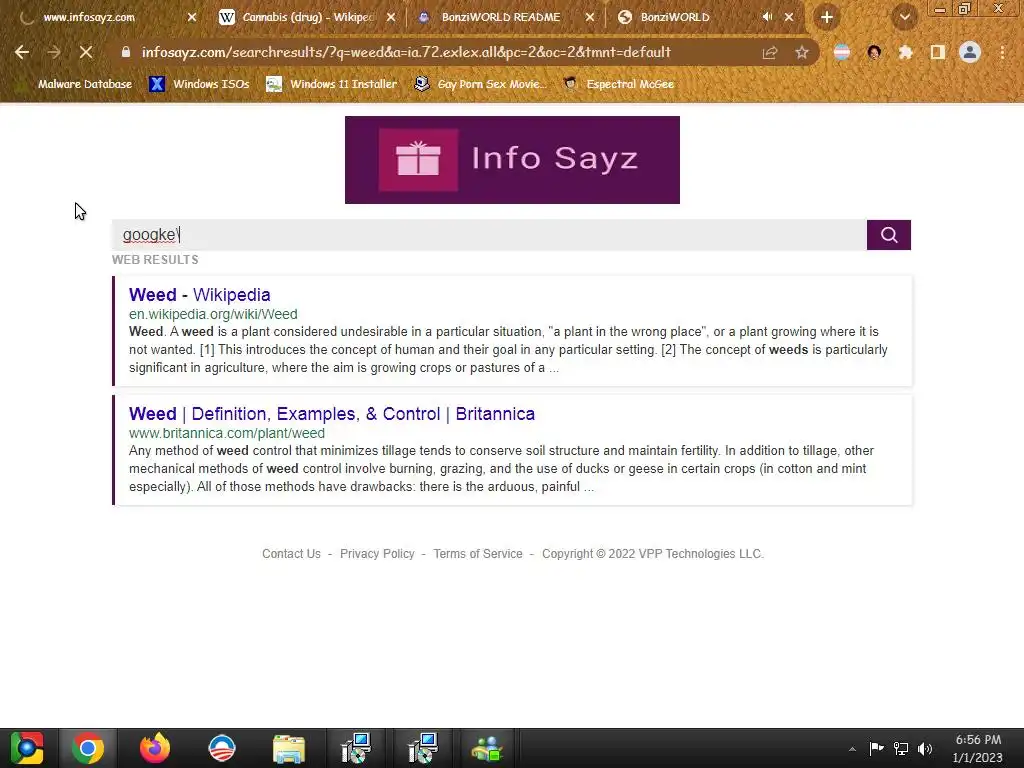Image resolution: width=1024 pixels, height=768 pixels.
Task: Click the people messenger taskbar icon
Action: pos(487,749)
